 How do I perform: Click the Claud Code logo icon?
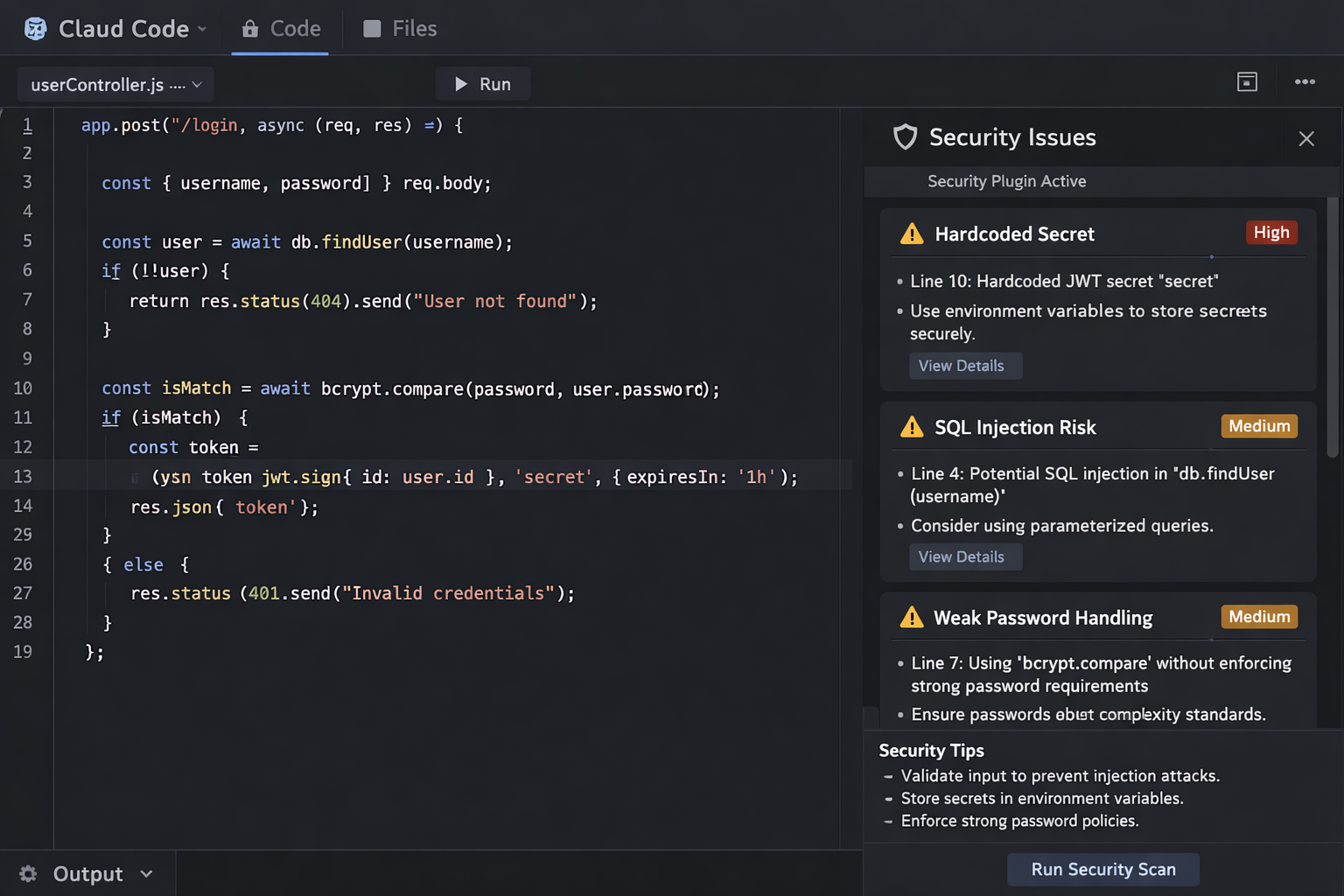point(35,29)
